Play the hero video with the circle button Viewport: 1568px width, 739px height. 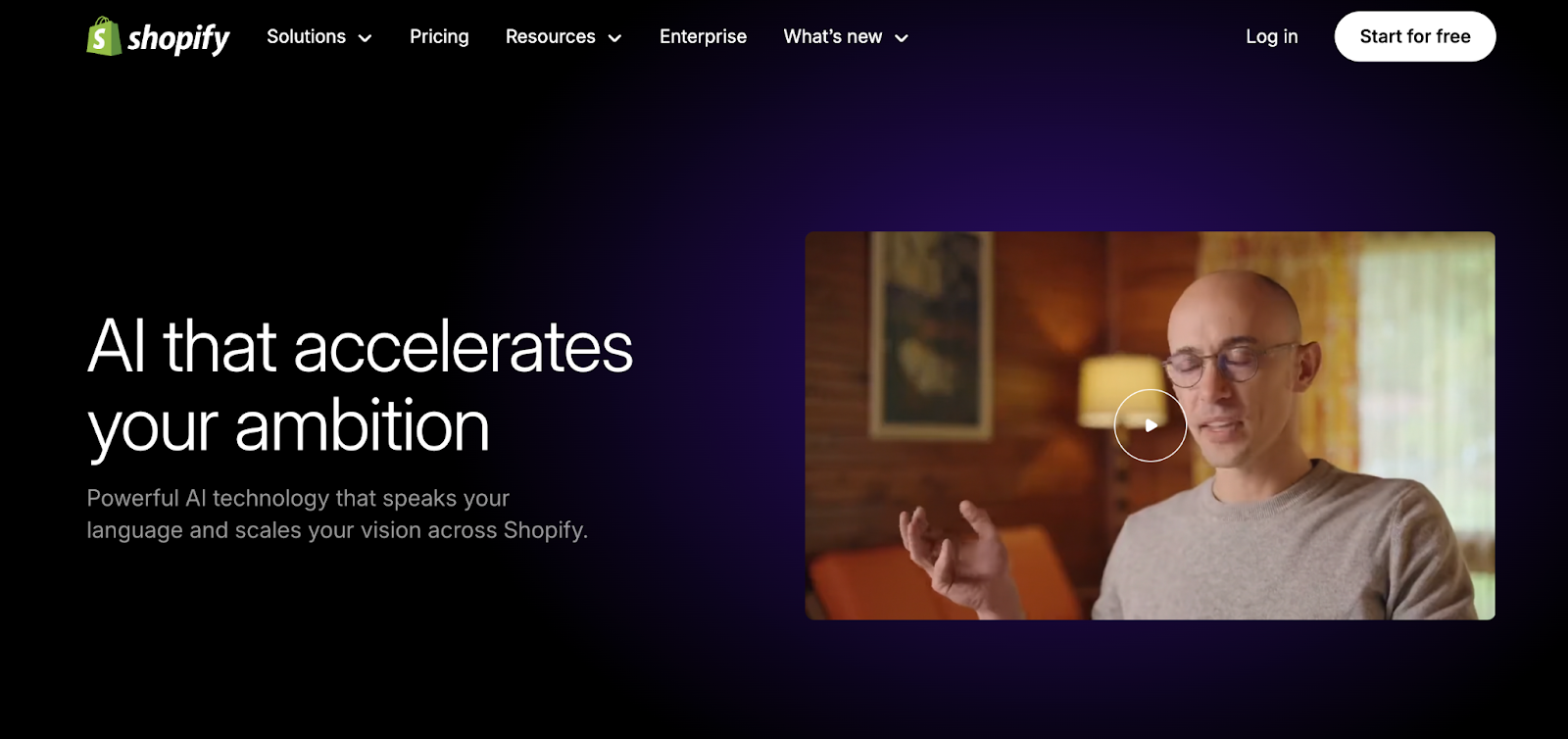(1150, 425)
